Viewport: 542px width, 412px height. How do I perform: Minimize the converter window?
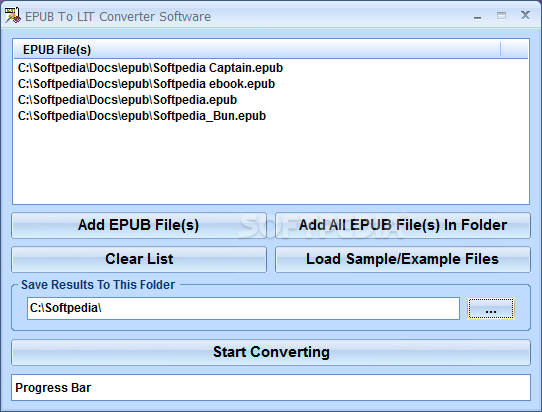[478, 16]
